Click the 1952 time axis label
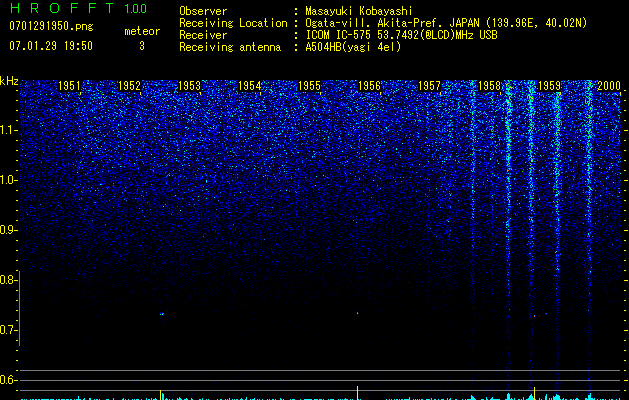The width and height of the screenshot is (629, 400). click(x=129, y=86)
